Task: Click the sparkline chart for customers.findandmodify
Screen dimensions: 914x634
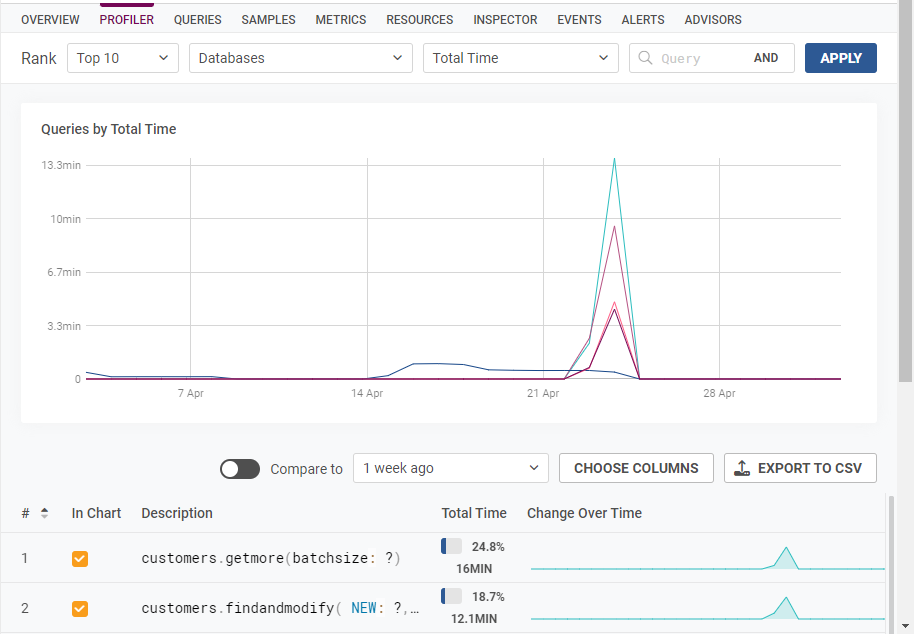Action: click(706, 608)
